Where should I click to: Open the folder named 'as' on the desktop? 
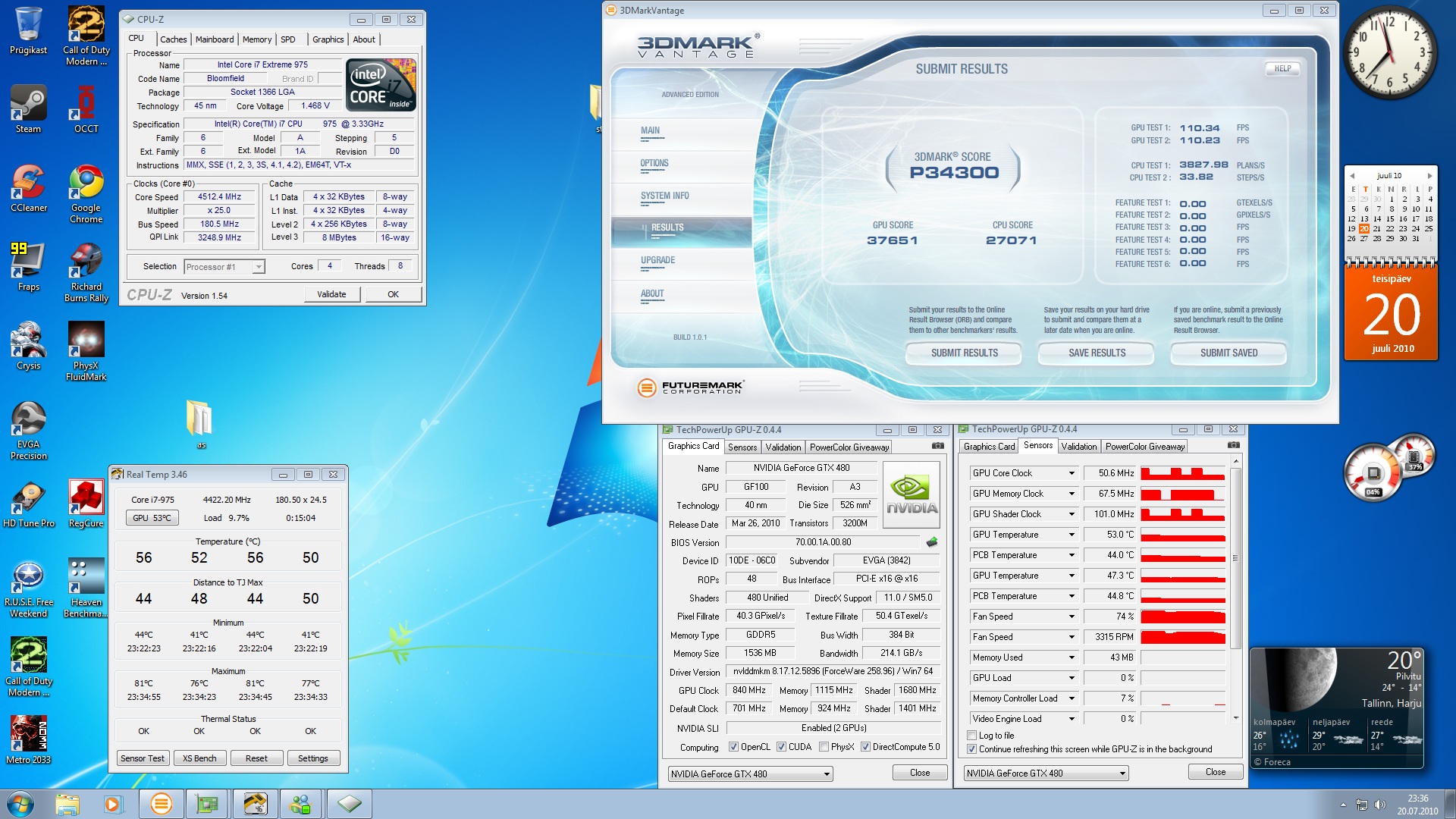click(200, 423)
